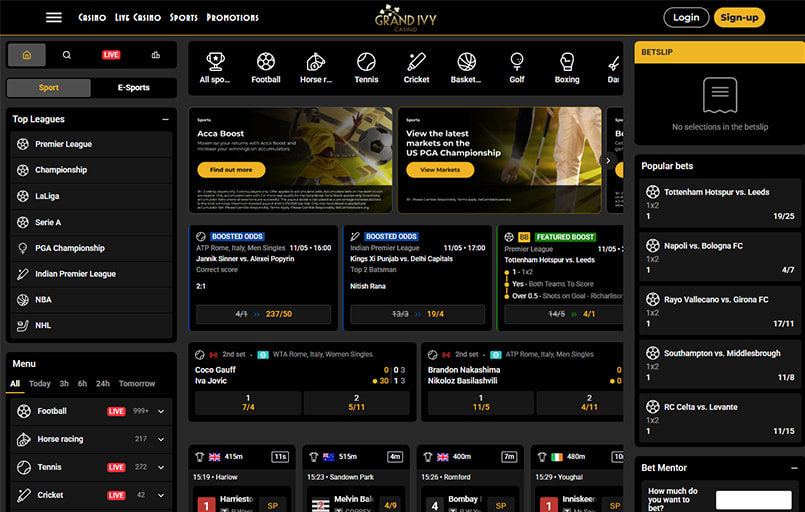Select the Tomorrow time filter
Viewport: 805px width, 512px height.
[137, 384]
